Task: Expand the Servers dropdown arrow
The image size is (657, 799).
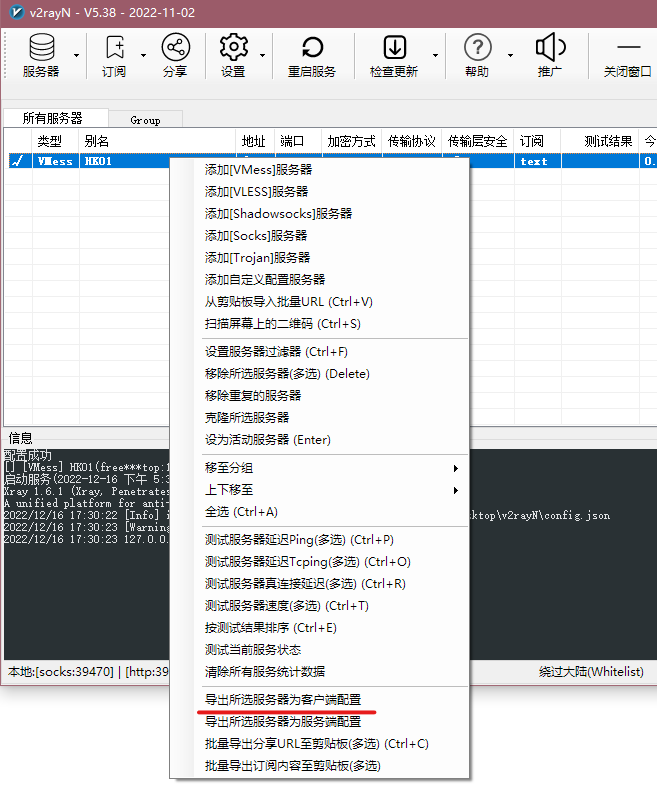Action: 76,56
